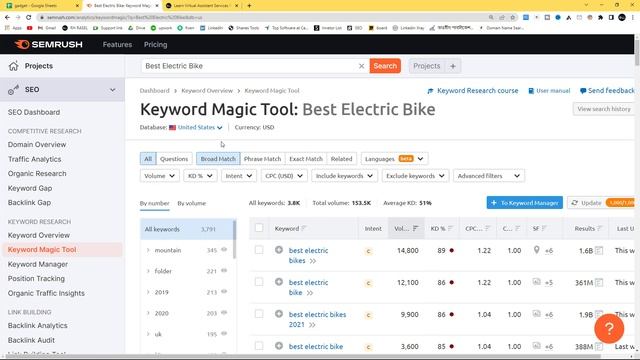Open a new browser tab

[249, 6]
